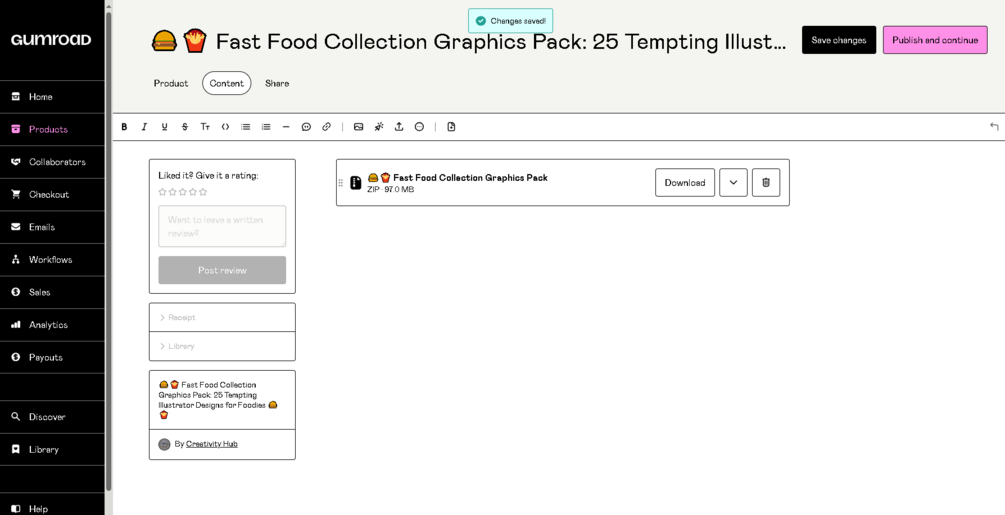Switch to the Share tab
The width and height of the screenshot is (1005, 515).
click(277, 83)
